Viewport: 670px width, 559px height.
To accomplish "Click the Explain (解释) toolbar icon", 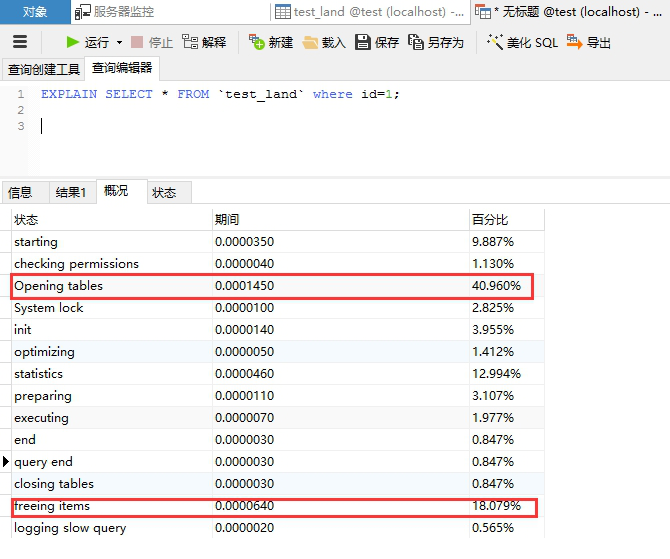I will click(x=190, y=42).
